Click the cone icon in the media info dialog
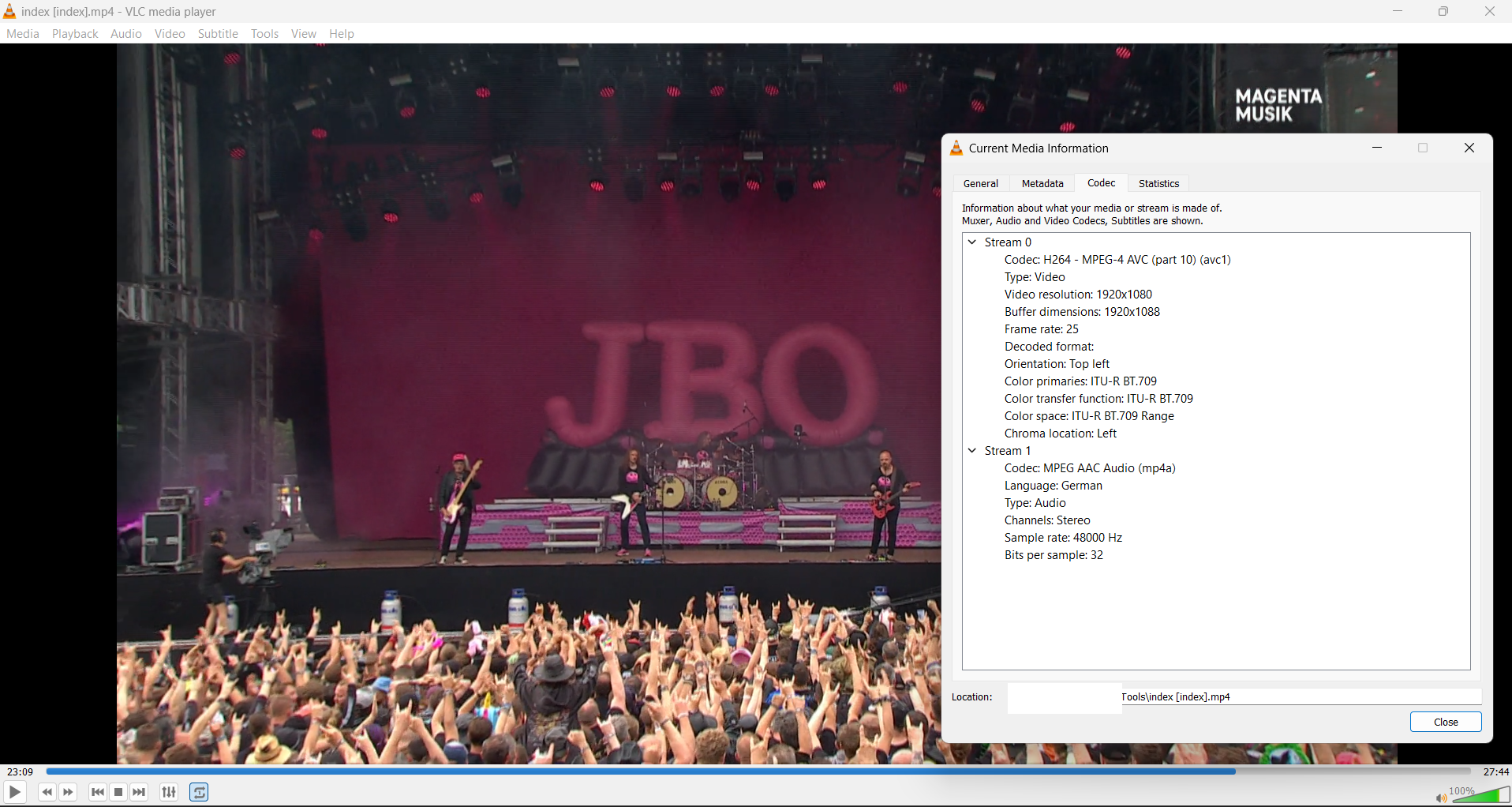 [x=956, y=148]
